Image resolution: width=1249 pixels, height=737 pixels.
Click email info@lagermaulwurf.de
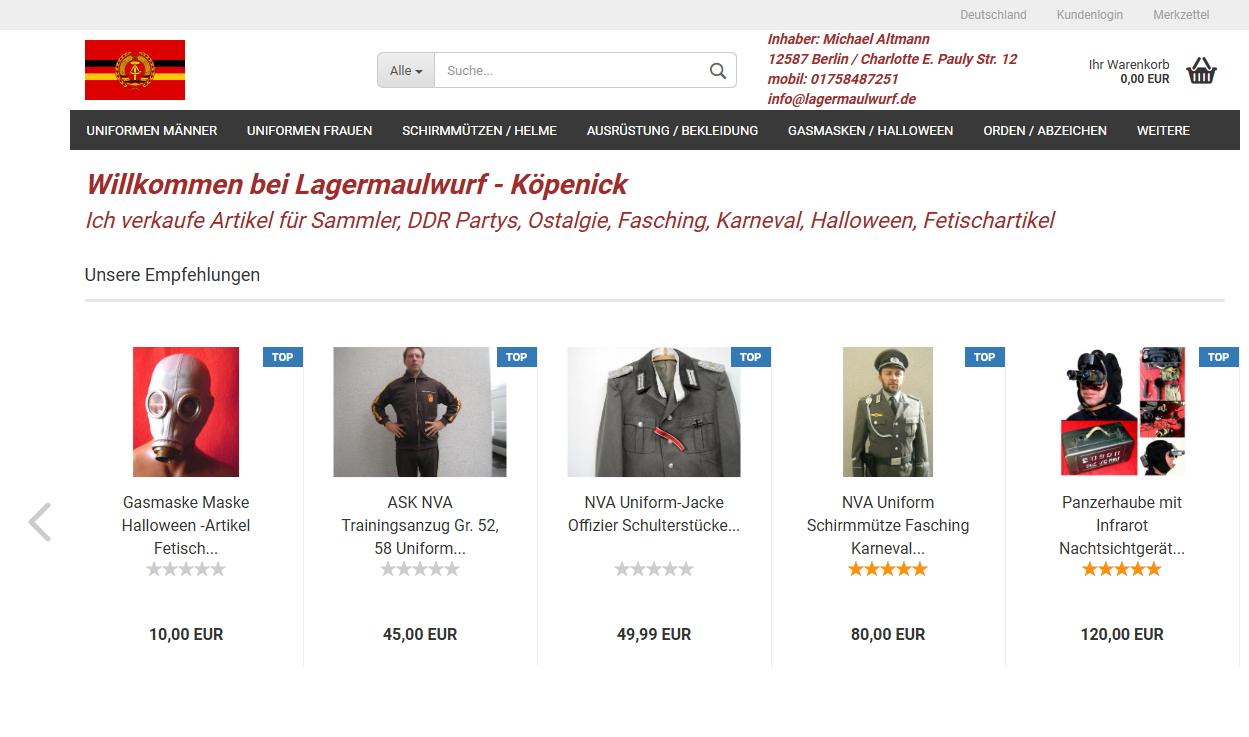[841, 99]
